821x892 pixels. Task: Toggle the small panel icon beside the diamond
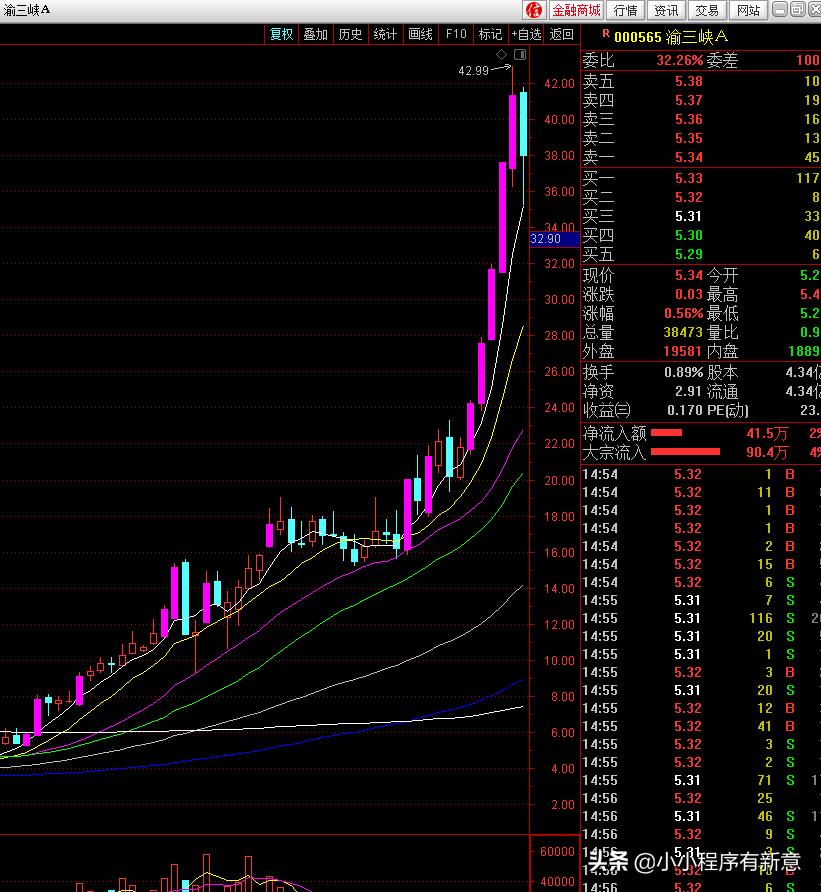pos(519,53)
